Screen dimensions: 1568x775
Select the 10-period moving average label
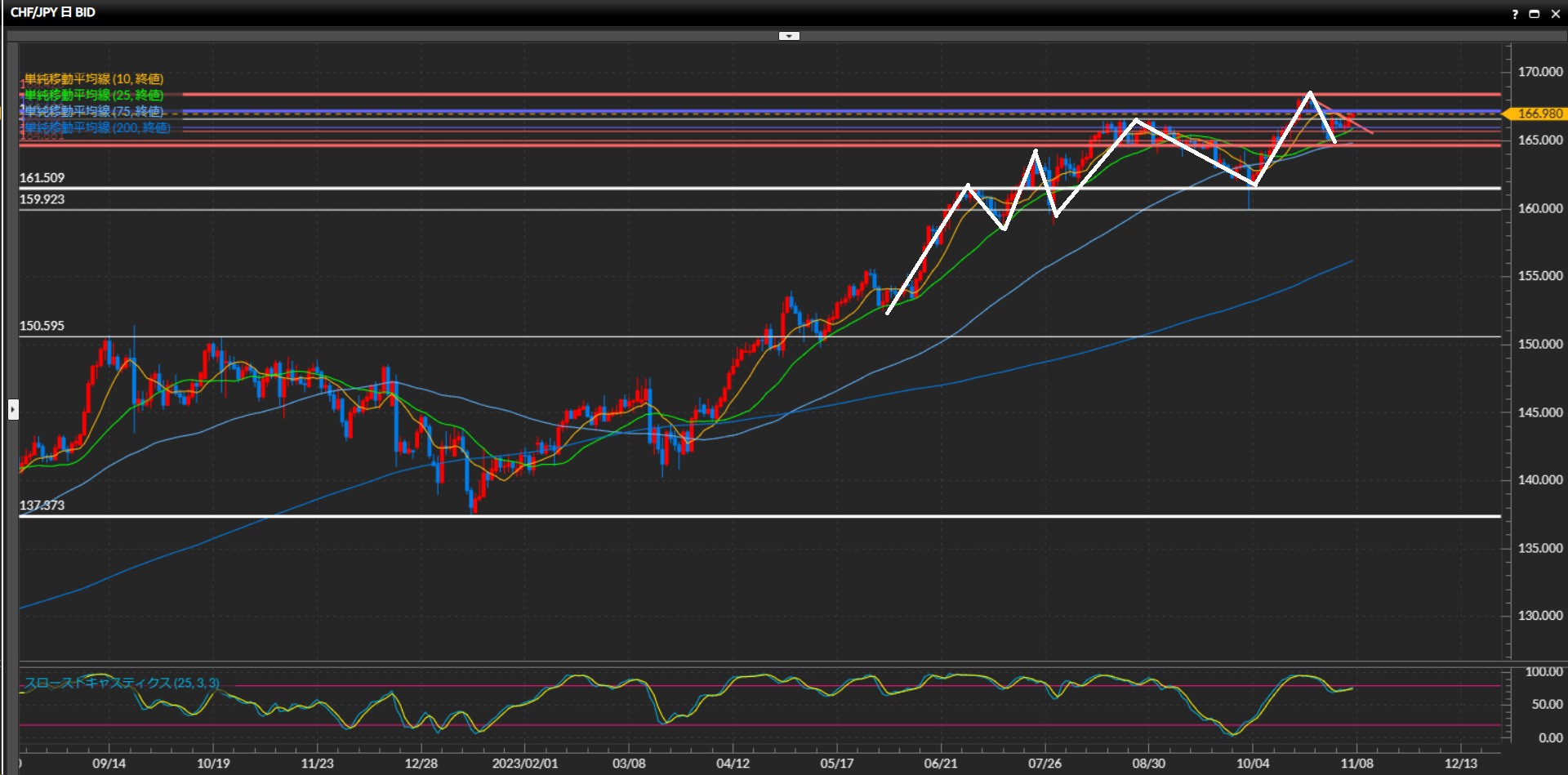[94, 79]
